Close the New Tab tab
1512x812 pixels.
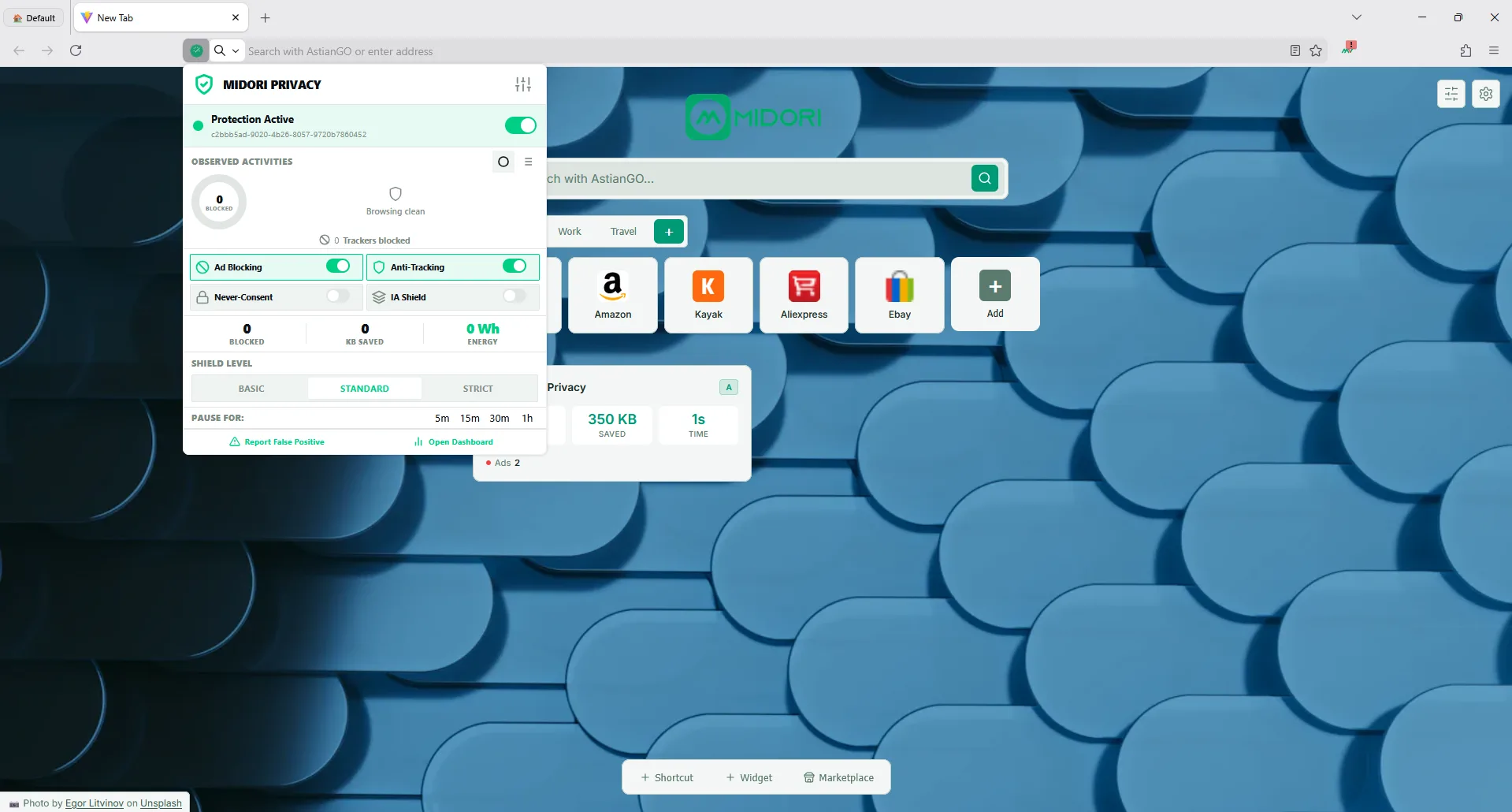click(236, 17)
